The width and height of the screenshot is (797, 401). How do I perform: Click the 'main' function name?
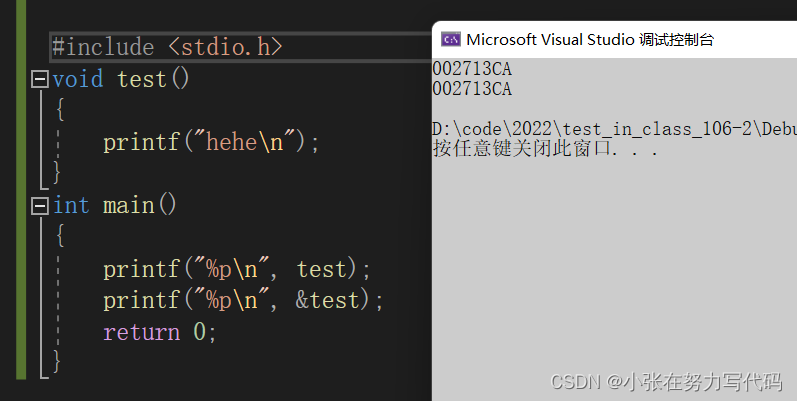[x=129, y=205]
